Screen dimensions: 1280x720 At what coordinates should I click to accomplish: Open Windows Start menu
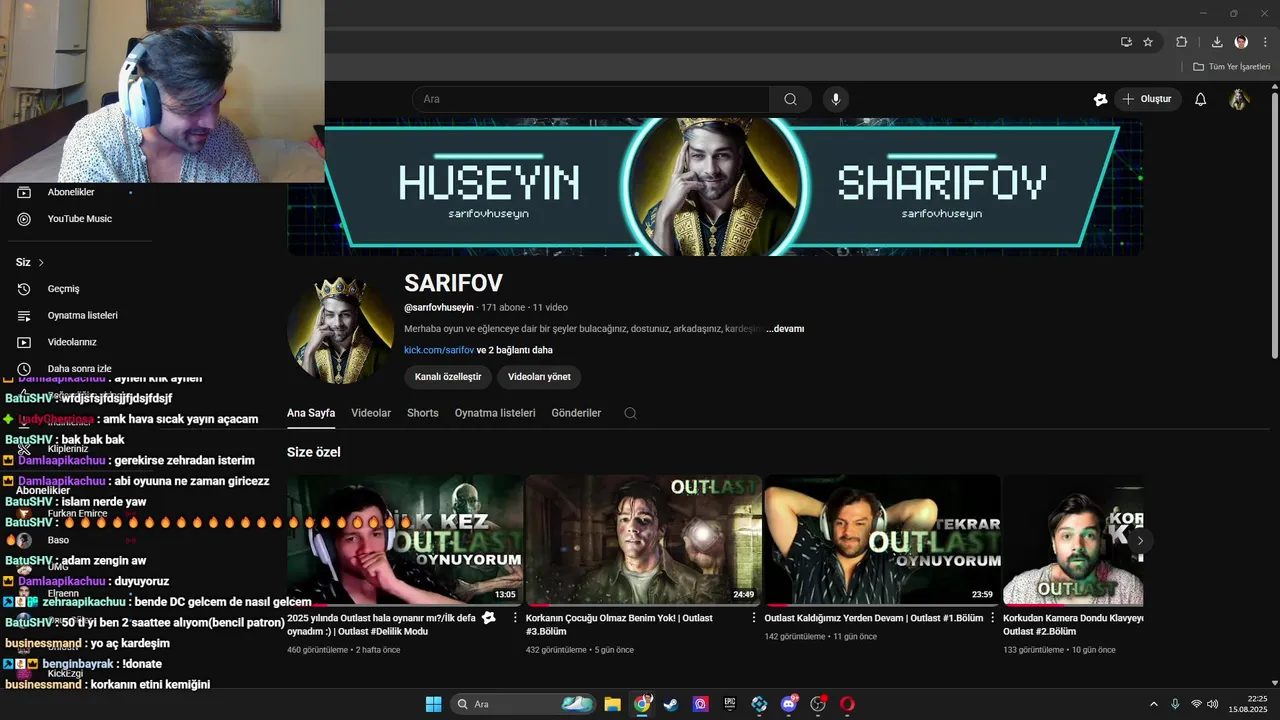(433, 704)
